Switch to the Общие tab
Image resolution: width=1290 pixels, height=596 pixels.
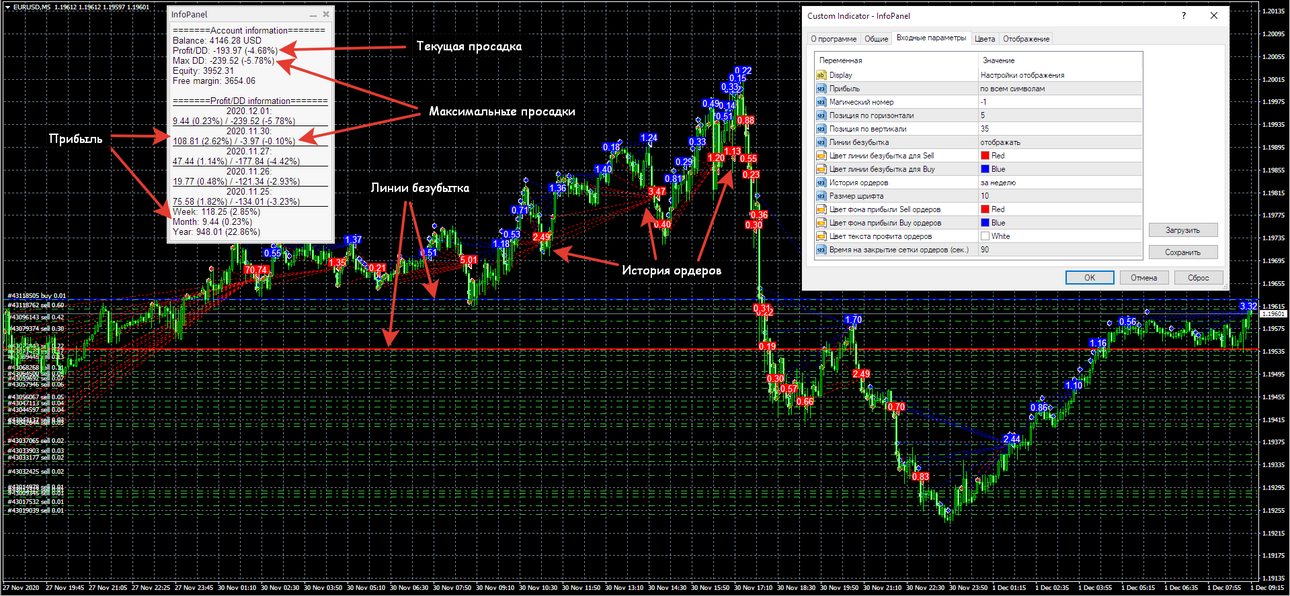[876, 39]
